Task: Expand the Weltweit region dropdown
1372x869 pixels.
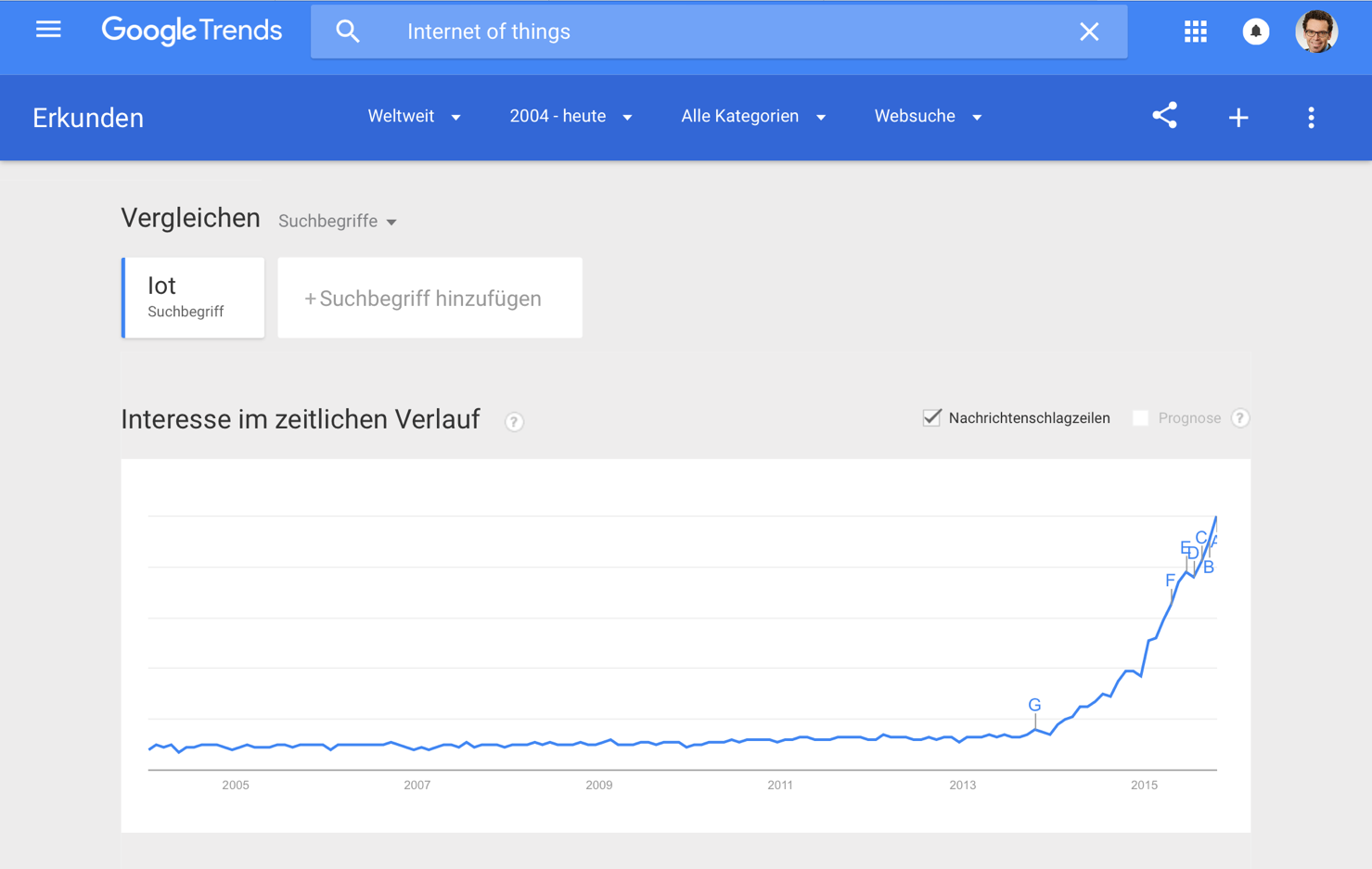Action: click(414, 117)
